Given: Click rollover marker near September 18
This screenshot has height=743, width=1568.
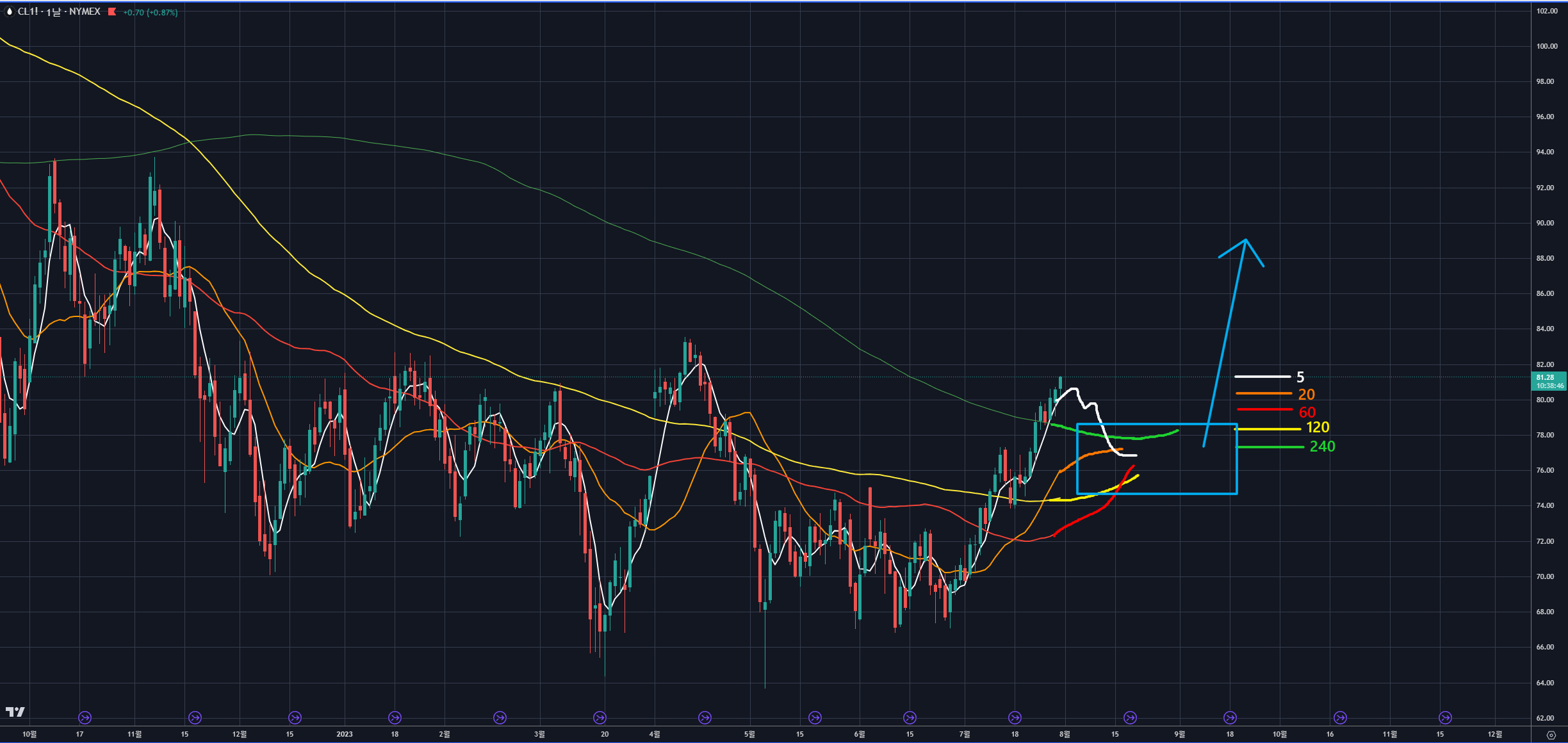Looking at the screenshot, I should (x=1230, y=717).
